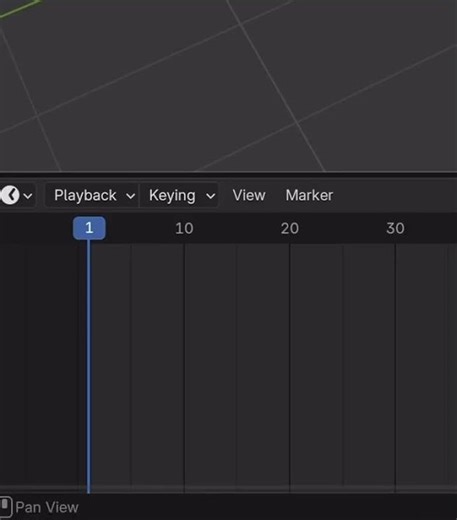
Task: Open the Marker menu
Action: tap(309, 195)
